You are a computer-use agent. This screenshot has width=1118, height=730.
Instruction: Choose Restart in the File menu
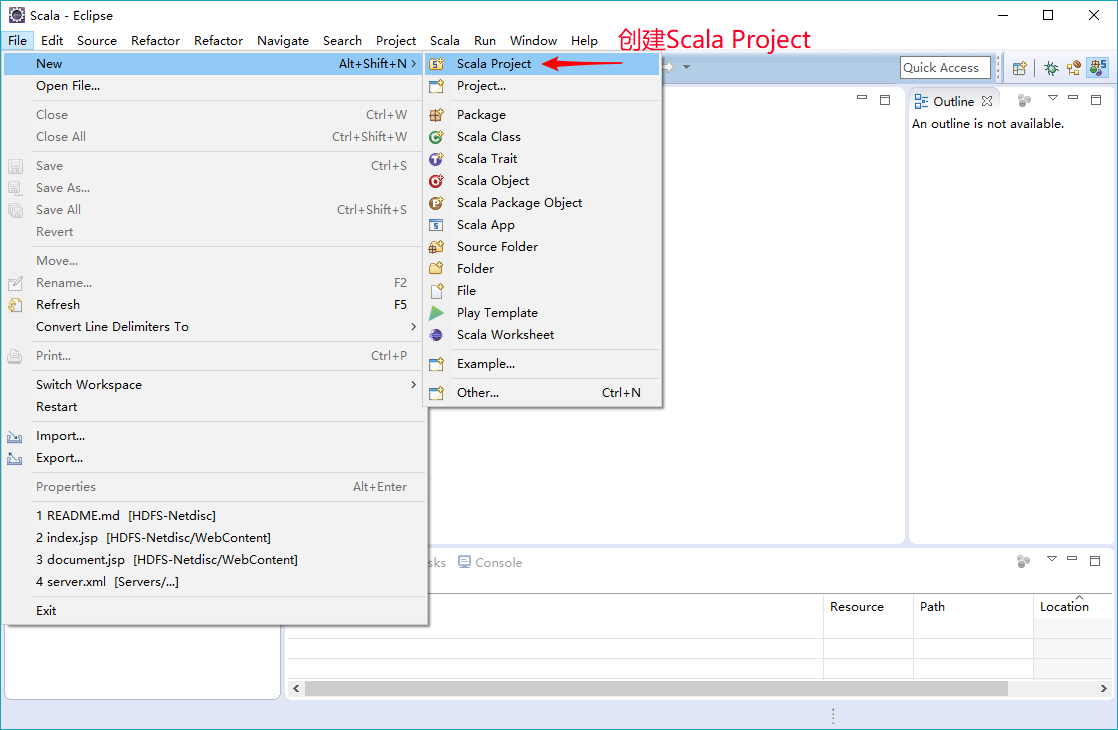(214, 406)
